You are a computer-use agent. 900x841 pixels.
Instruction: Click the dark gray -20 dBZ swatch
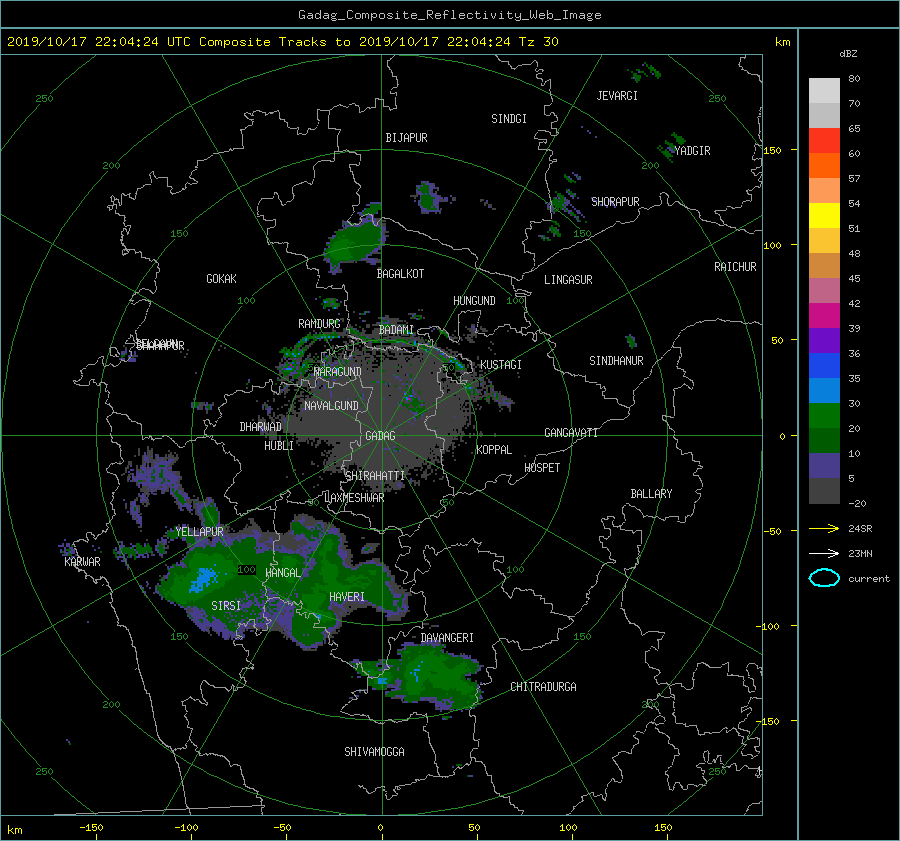(824, 490)
